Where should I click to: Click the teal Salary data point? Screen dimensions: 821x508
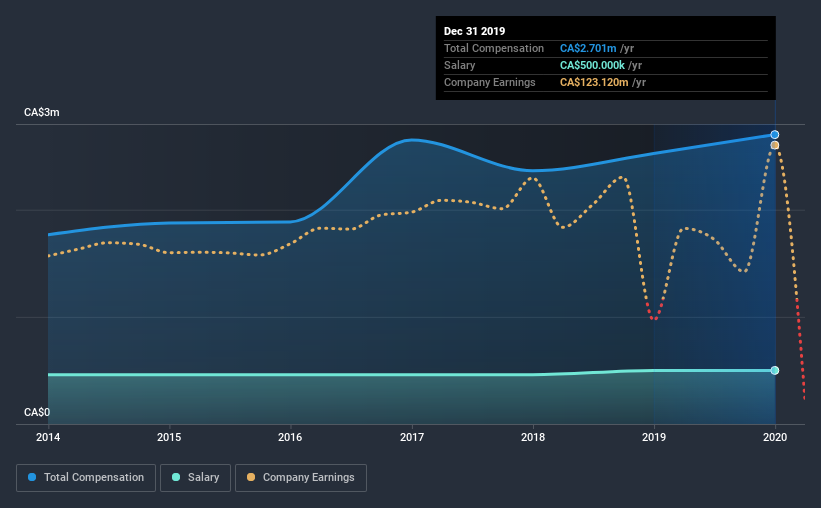[x=775, y=370]
